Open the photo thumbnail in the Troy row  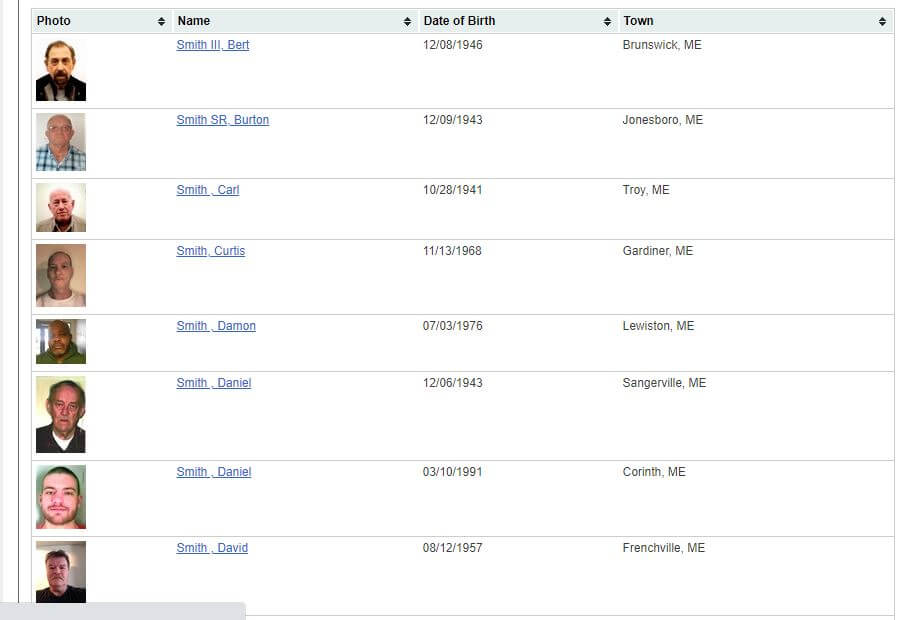[61, 207]
